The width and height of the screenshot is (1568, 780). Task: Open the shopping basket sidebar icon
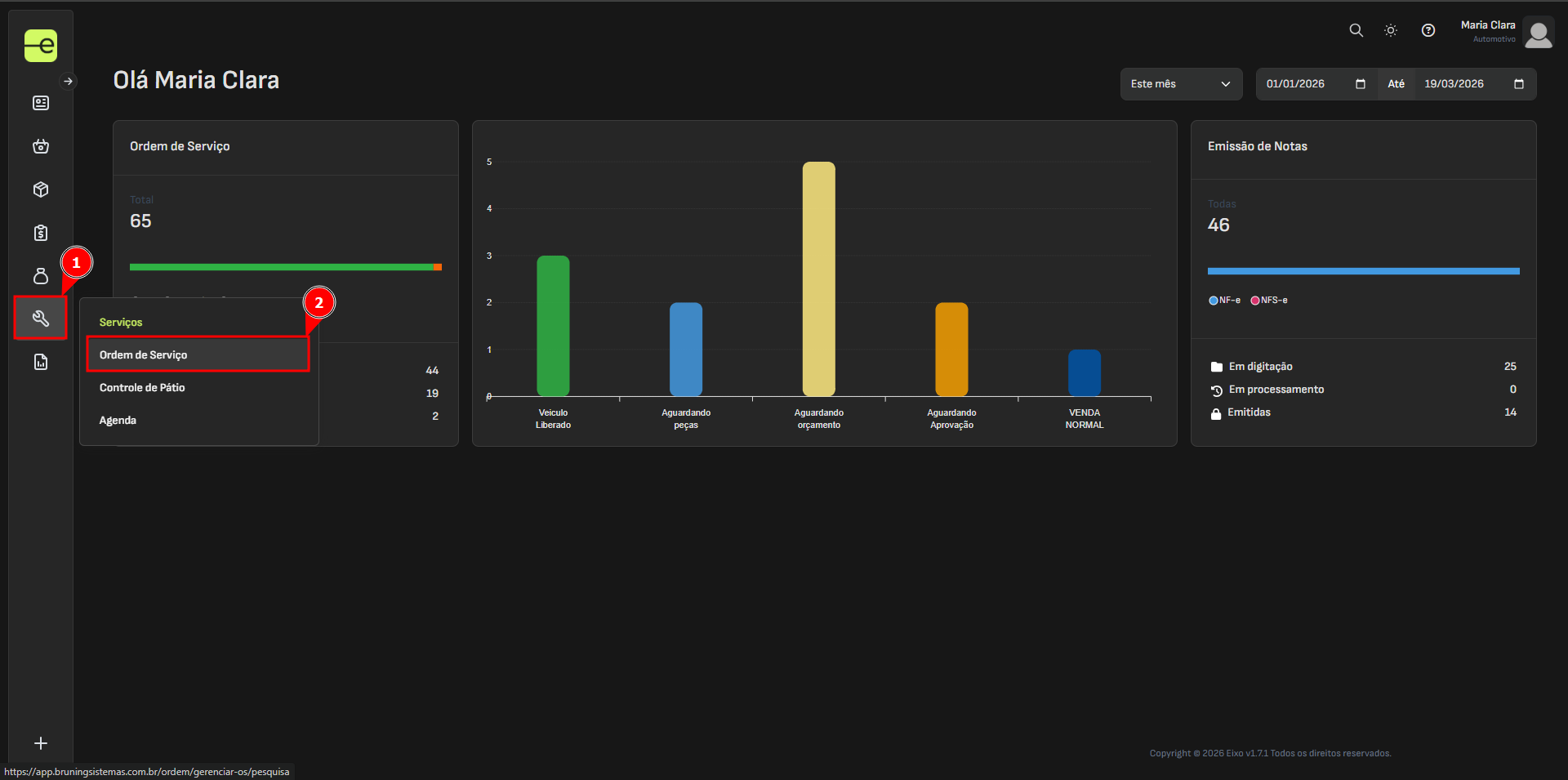[41, 146]
